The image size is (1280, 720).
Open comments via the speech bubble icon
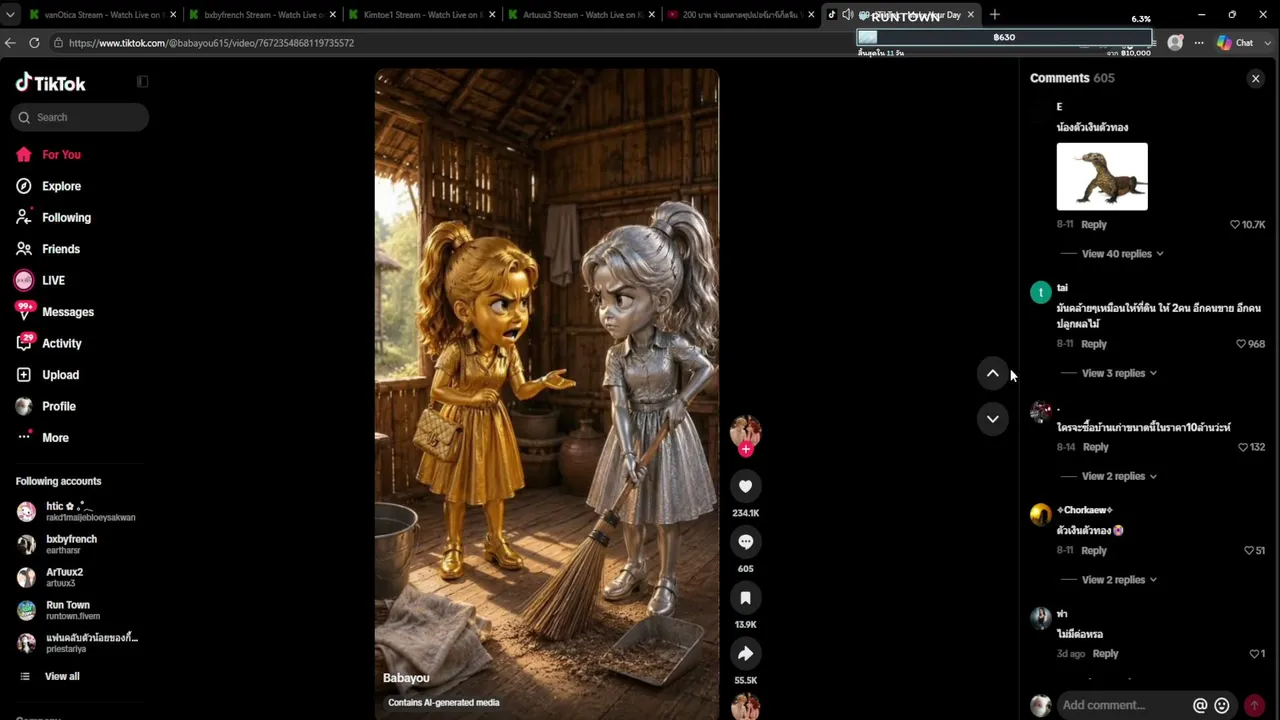(745, 542)
